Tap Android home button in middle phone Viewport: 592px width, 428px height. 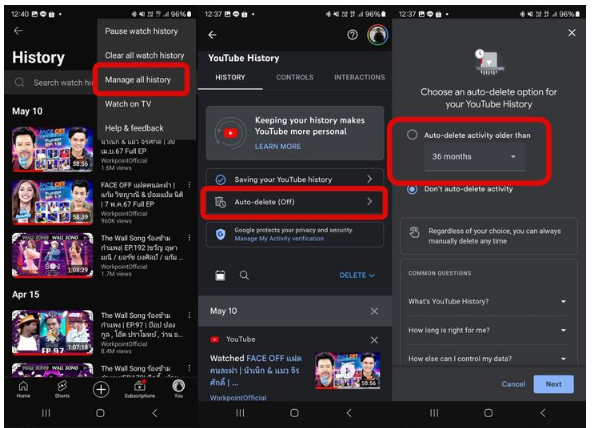pos(294,413)
